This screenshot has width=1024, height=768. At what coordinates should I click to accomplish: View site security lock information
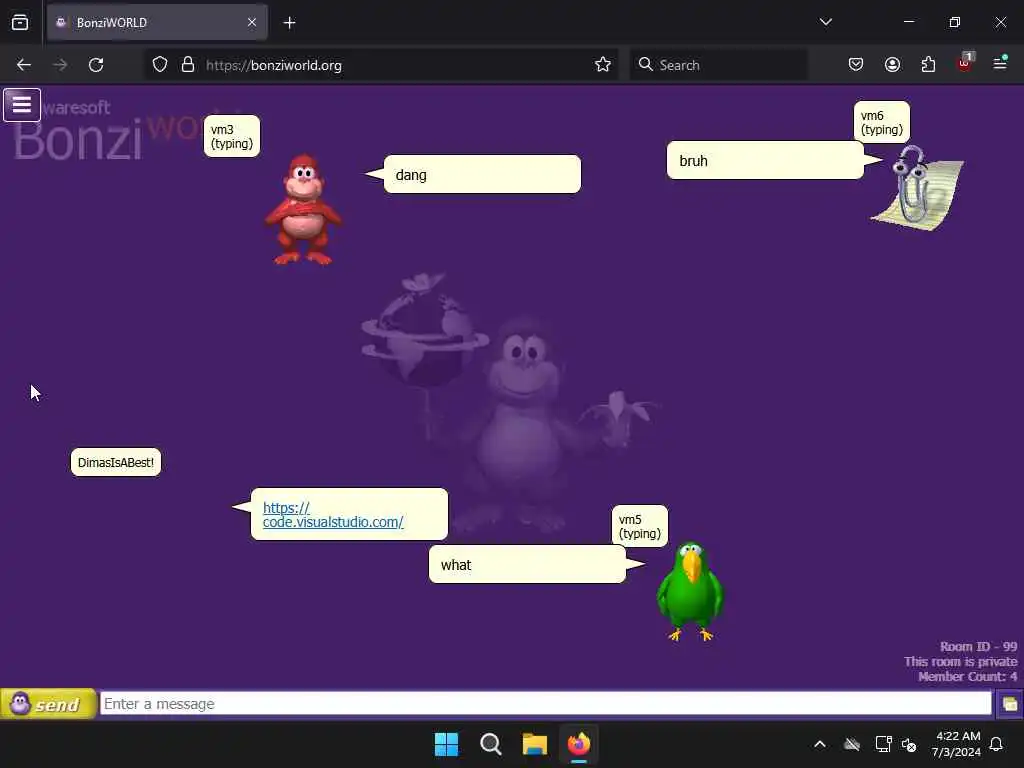point(188,65)
